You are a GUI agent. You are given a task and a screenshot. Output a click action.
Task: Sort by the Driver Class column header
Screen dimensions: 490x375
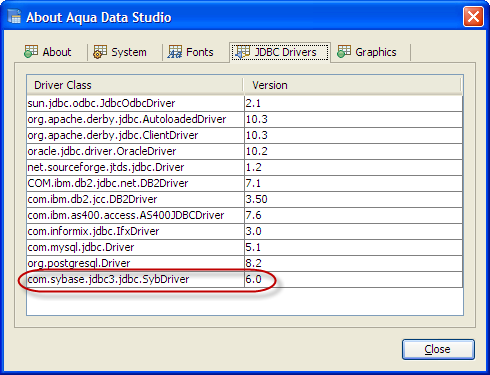[135, 85]
